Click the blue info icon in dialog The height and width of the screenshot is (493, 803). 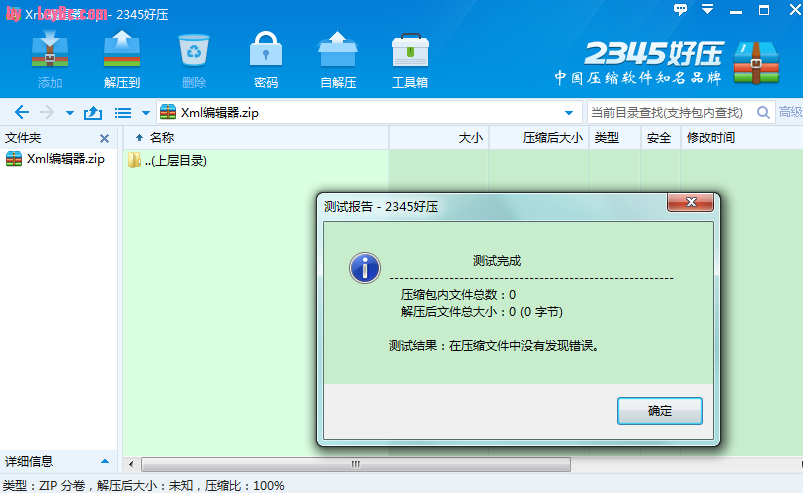point(365,268)
